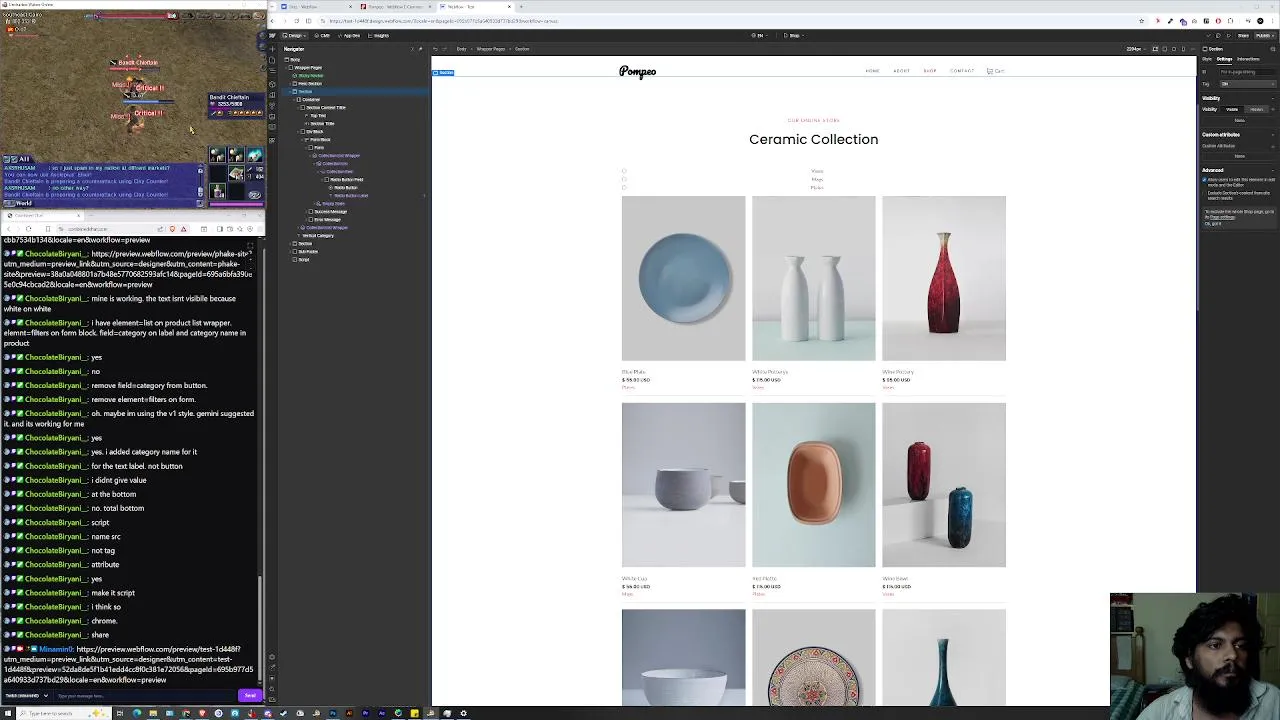Image resolution: width=1280 pixels, height=720 pixels.
Task: Open the Add elements panel icon
Action: pyautogui.click(x=272, y=49)
